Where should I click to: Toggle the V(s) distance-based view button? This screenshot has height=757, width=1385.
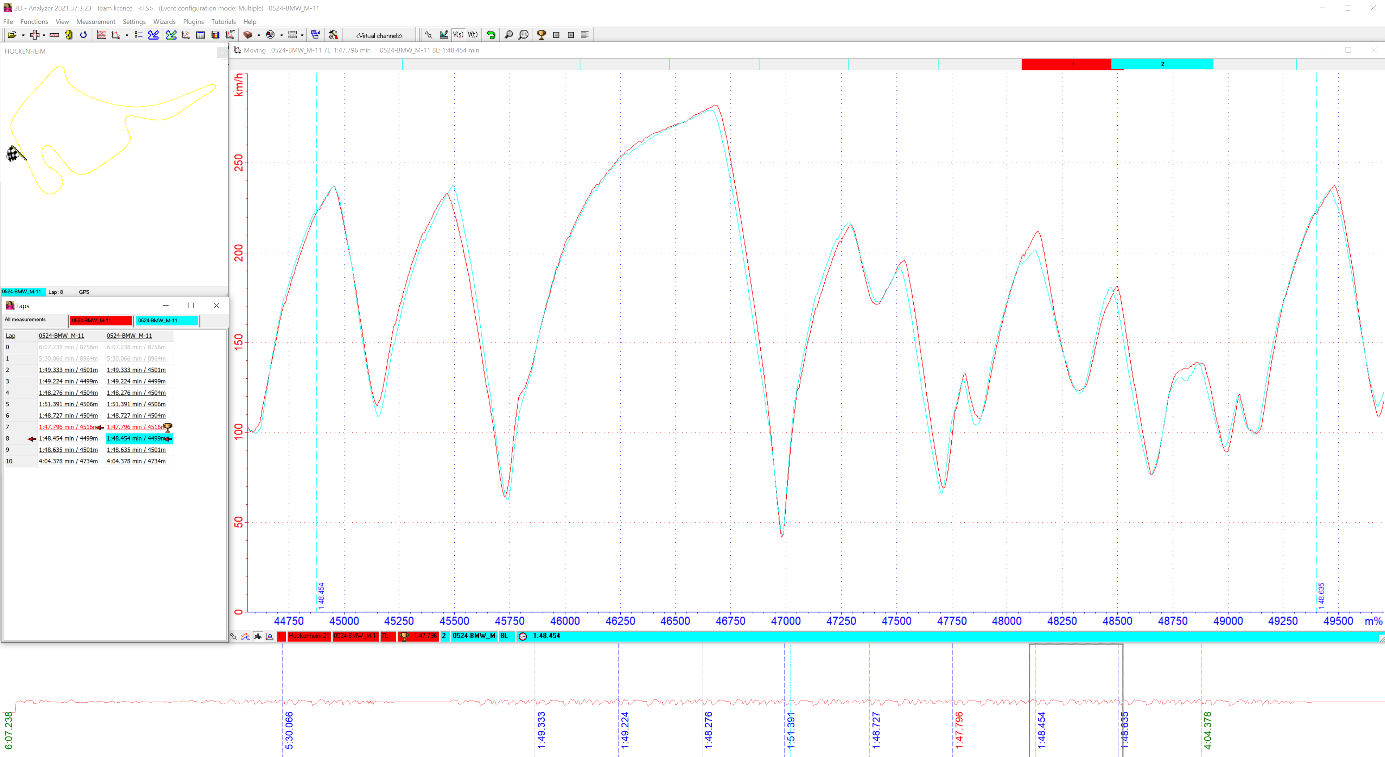tap(458, 34)
